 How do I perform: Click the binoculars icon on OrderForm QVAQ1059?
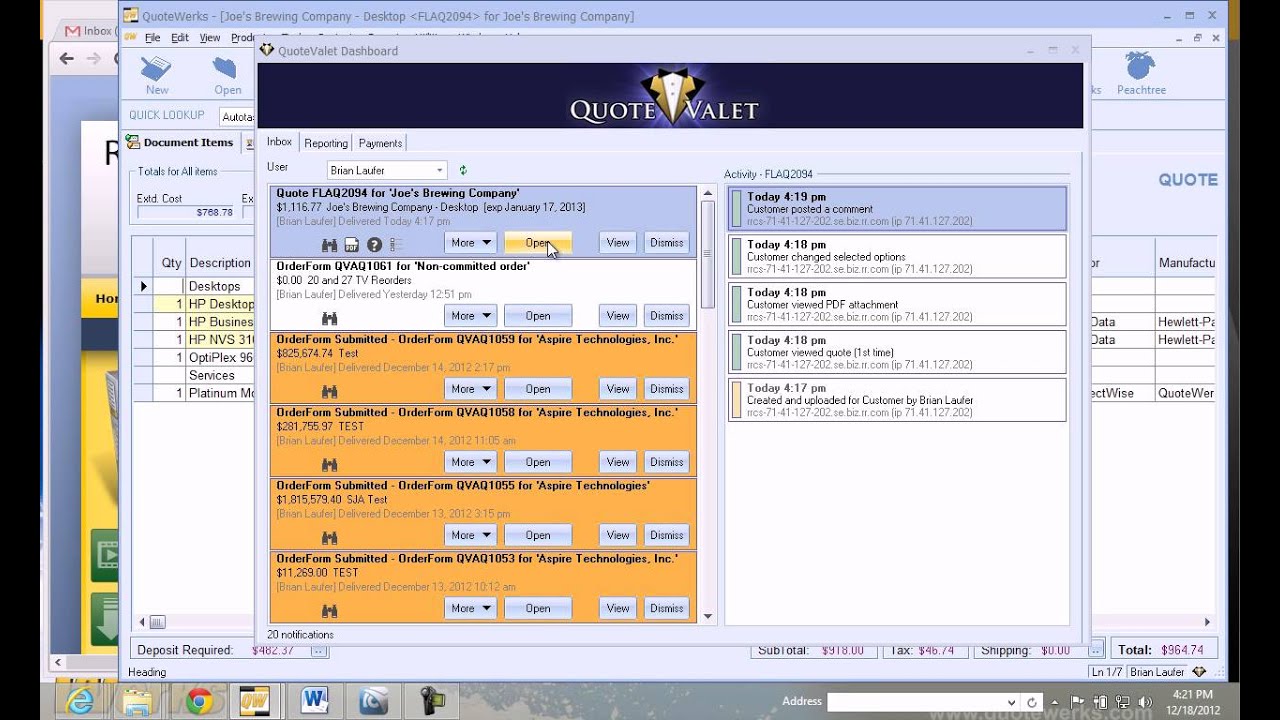(x=329, y=391)
